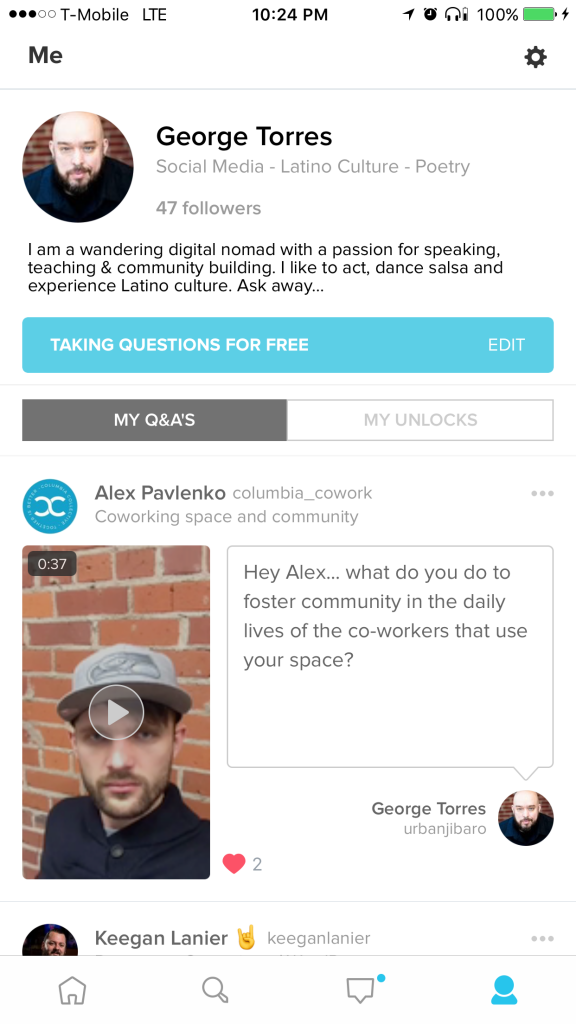
Task: Play the 0:37 video answer
Action: tap(116, 712)
